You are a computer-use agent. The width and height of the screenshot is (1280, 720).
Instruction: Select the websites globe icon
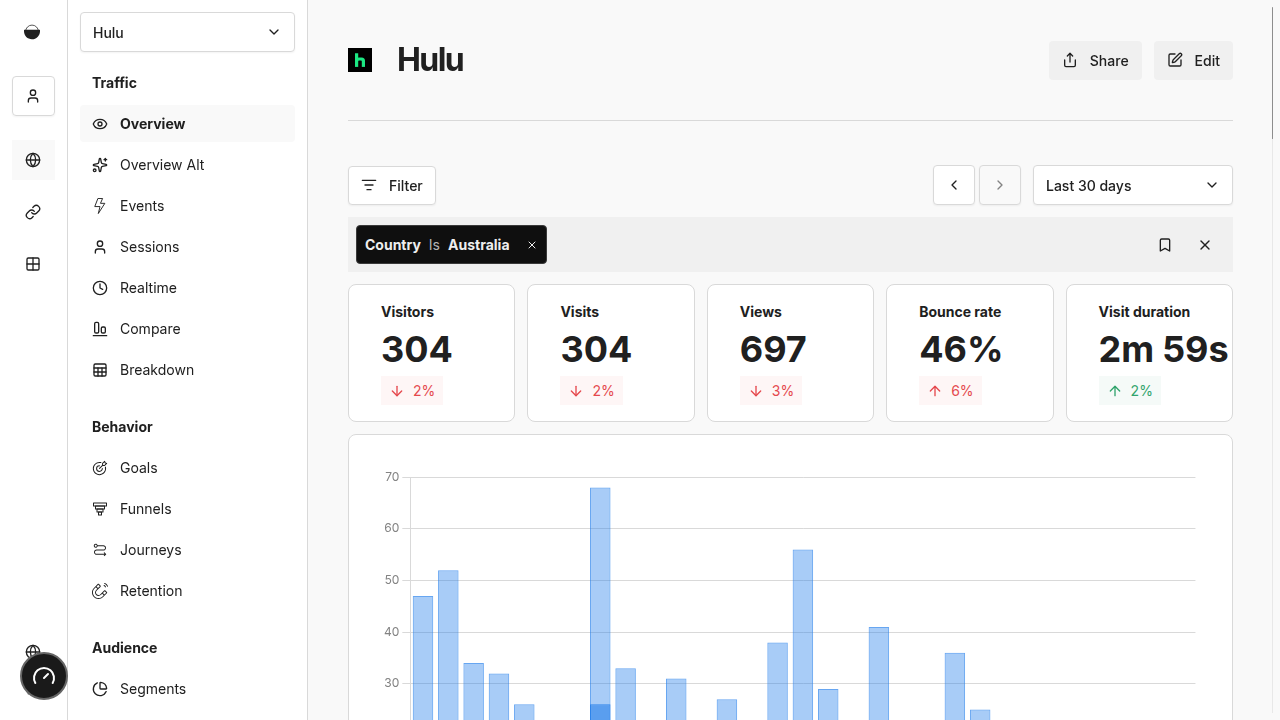coord(33,160)
